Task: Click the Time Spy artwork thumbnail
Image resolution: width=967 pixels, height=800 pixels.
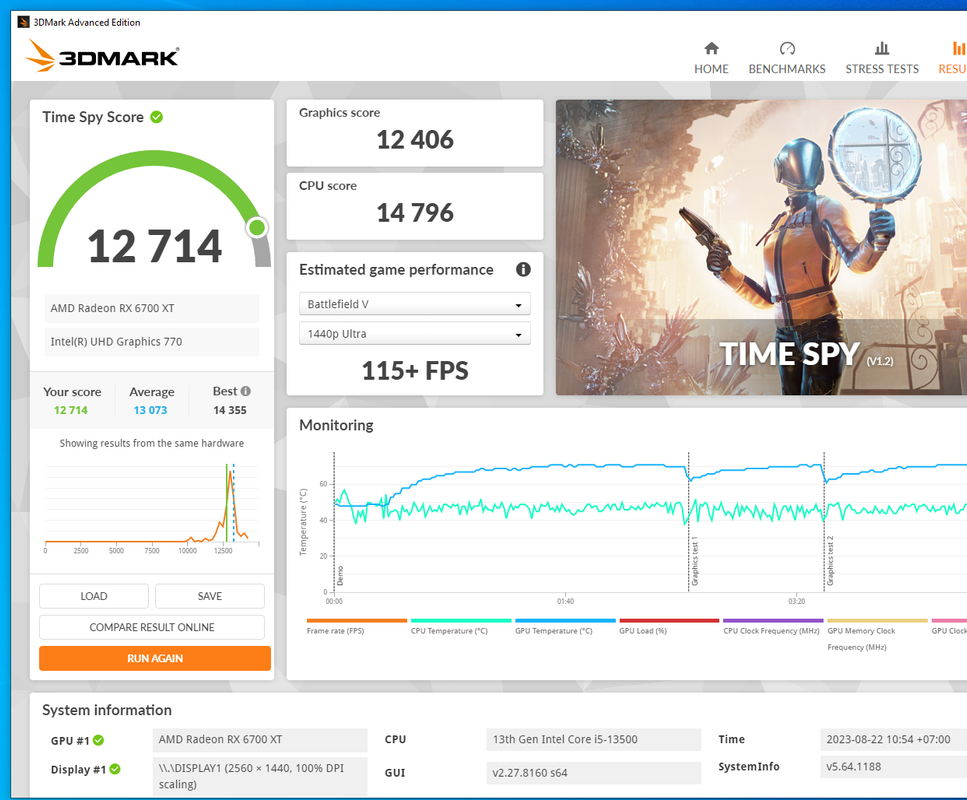Action: [761, 247]
